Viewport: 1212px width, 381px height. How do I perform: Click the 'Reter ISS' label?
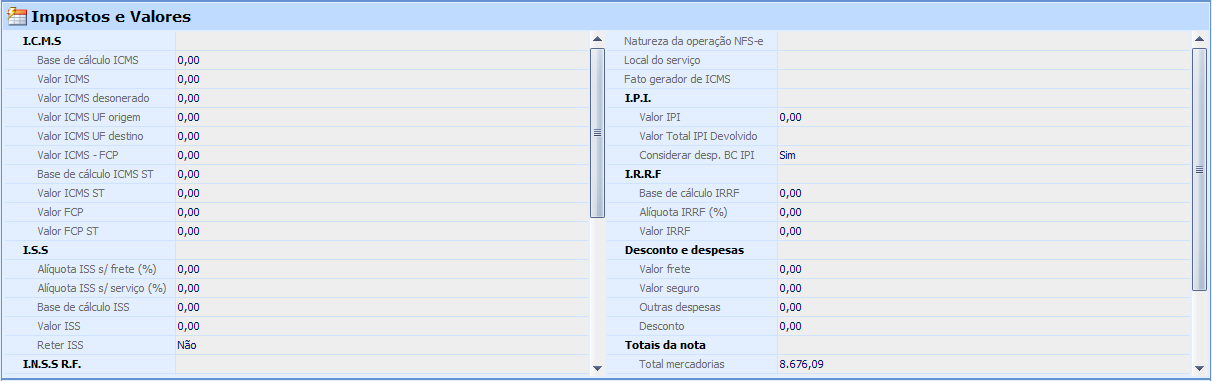(x=60, y=345)
